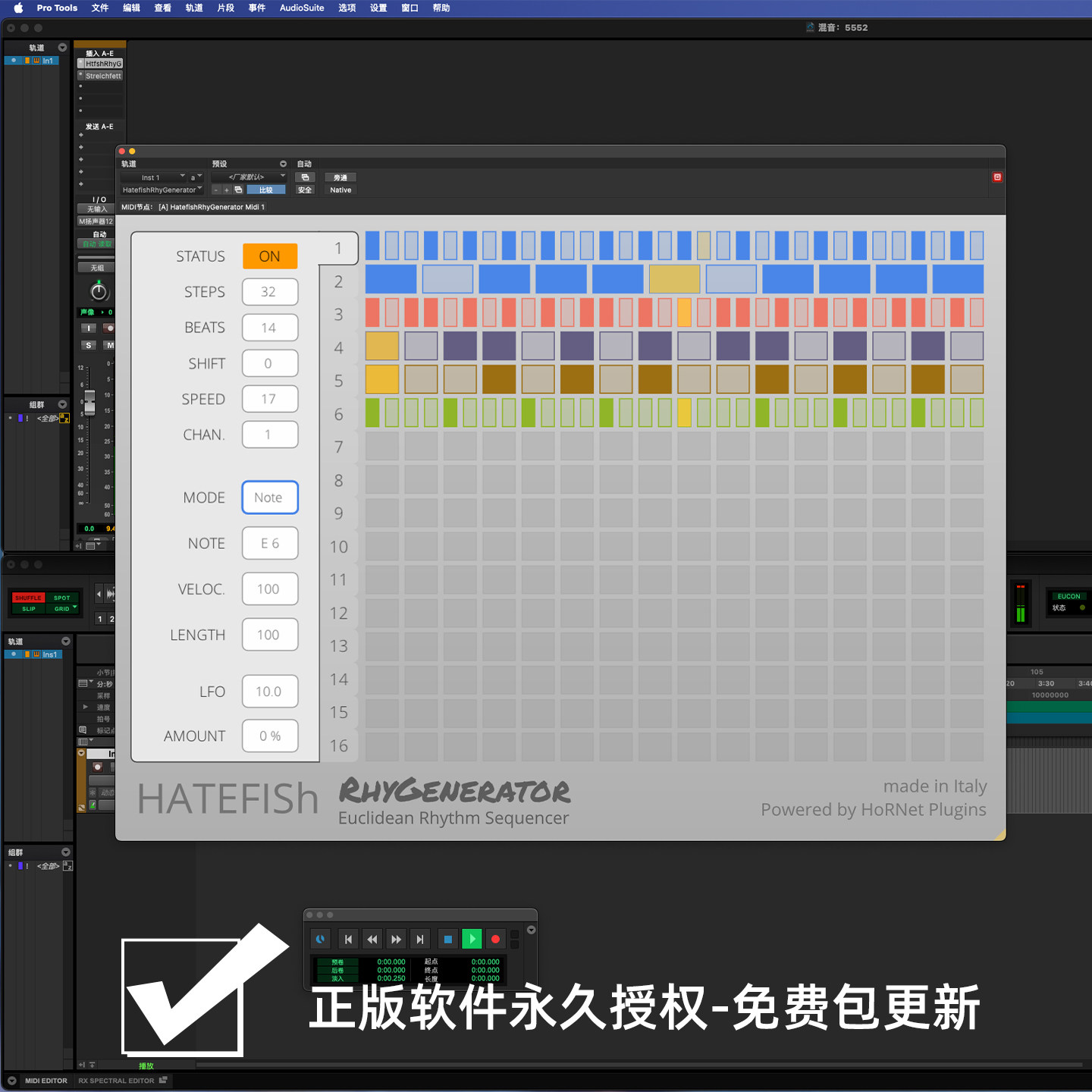Click the STEPS value field showing 32
The image size is (1092, 1092).
pos(270,292)
